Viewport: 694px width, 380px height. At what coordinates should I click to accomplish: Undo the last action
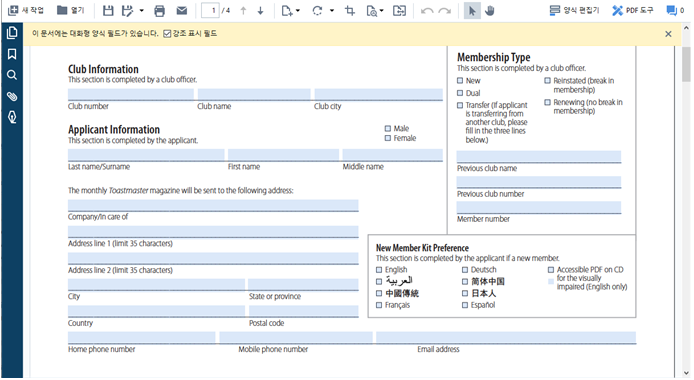click(x=427, y=11)
